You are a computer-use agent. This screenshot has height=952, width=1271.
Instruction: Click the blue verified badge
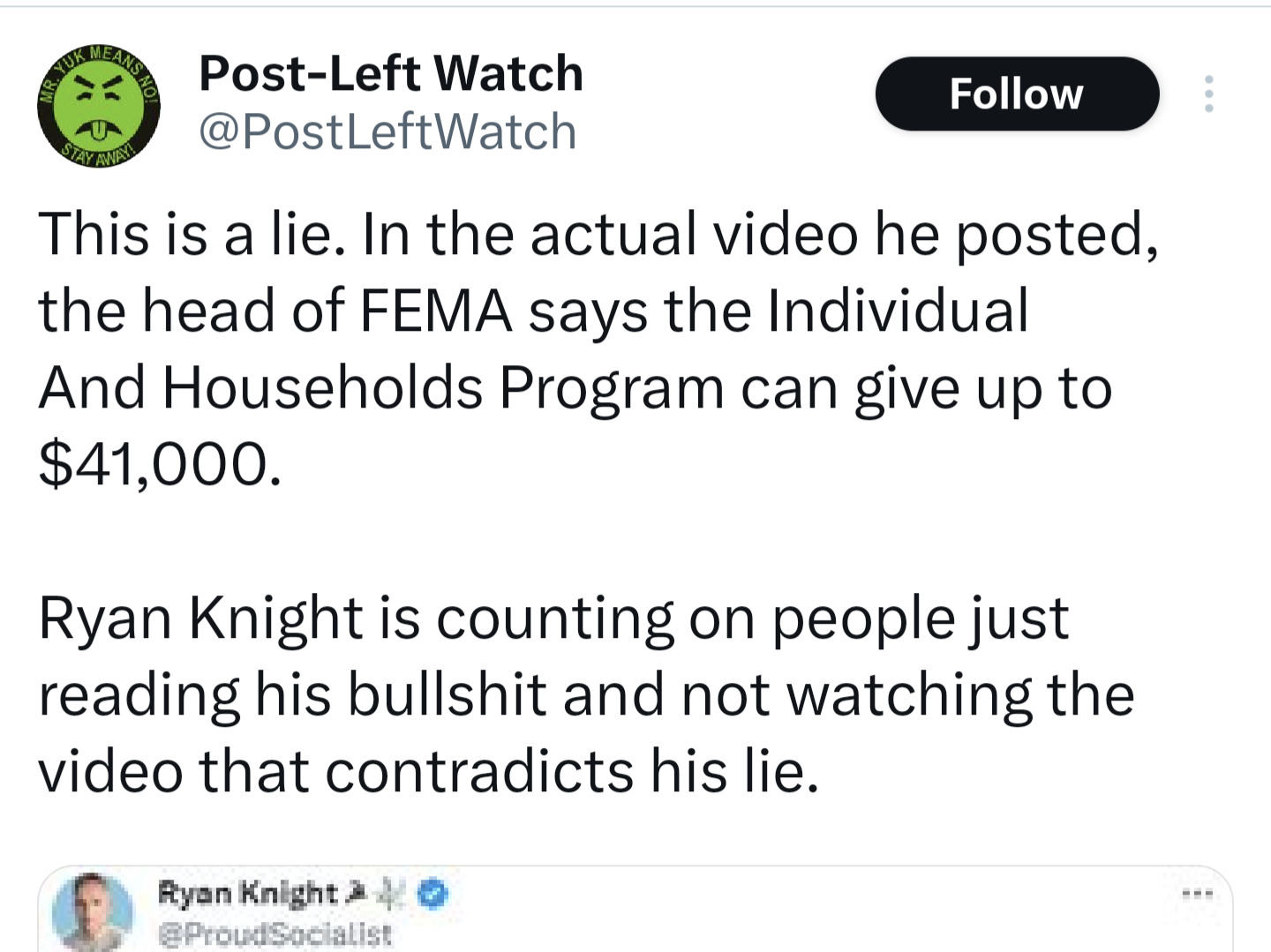click(x=432, y=895)
